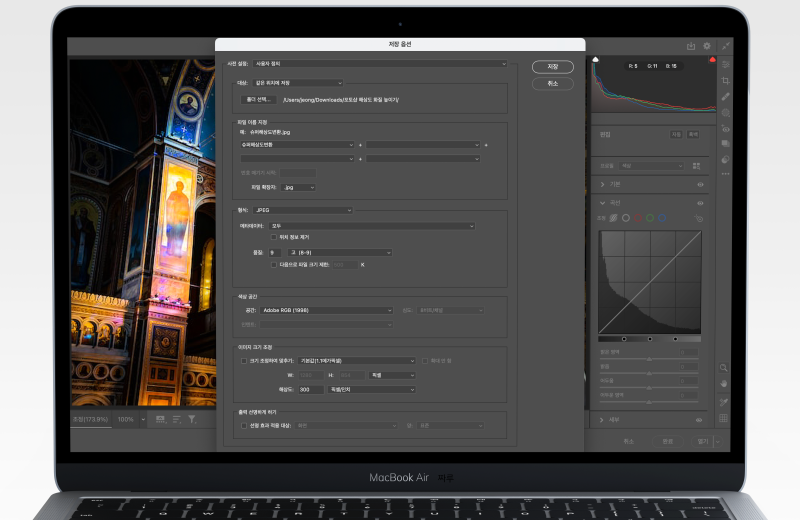Select the Edit sliders tool icon
This screenshot has width=800, height=520.
point(726,64)
